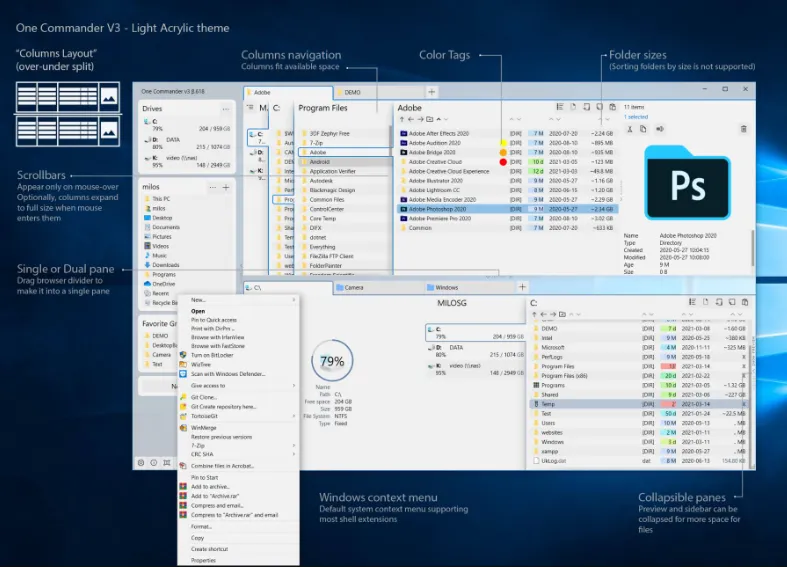This screenshot has width=787, height=567.
Task: Click the cut icon in preview pane
Action: point(629,129)
